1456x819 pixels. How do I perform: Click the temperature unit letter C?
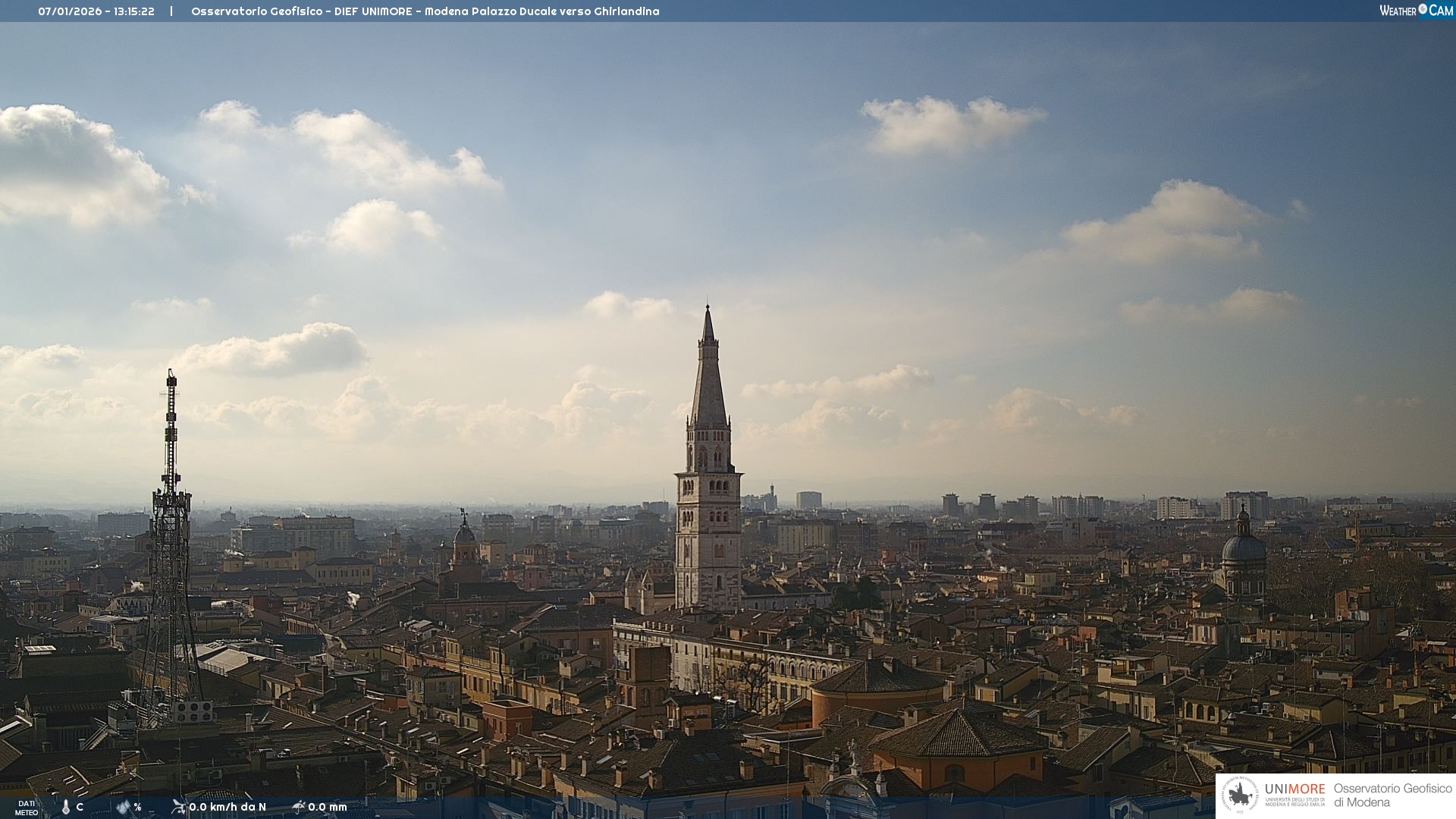80,807
